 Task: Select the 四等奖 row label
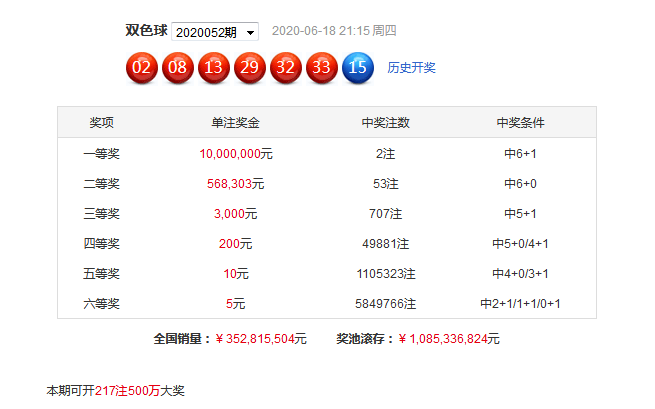pyautogui.click(x=102, y=244)
